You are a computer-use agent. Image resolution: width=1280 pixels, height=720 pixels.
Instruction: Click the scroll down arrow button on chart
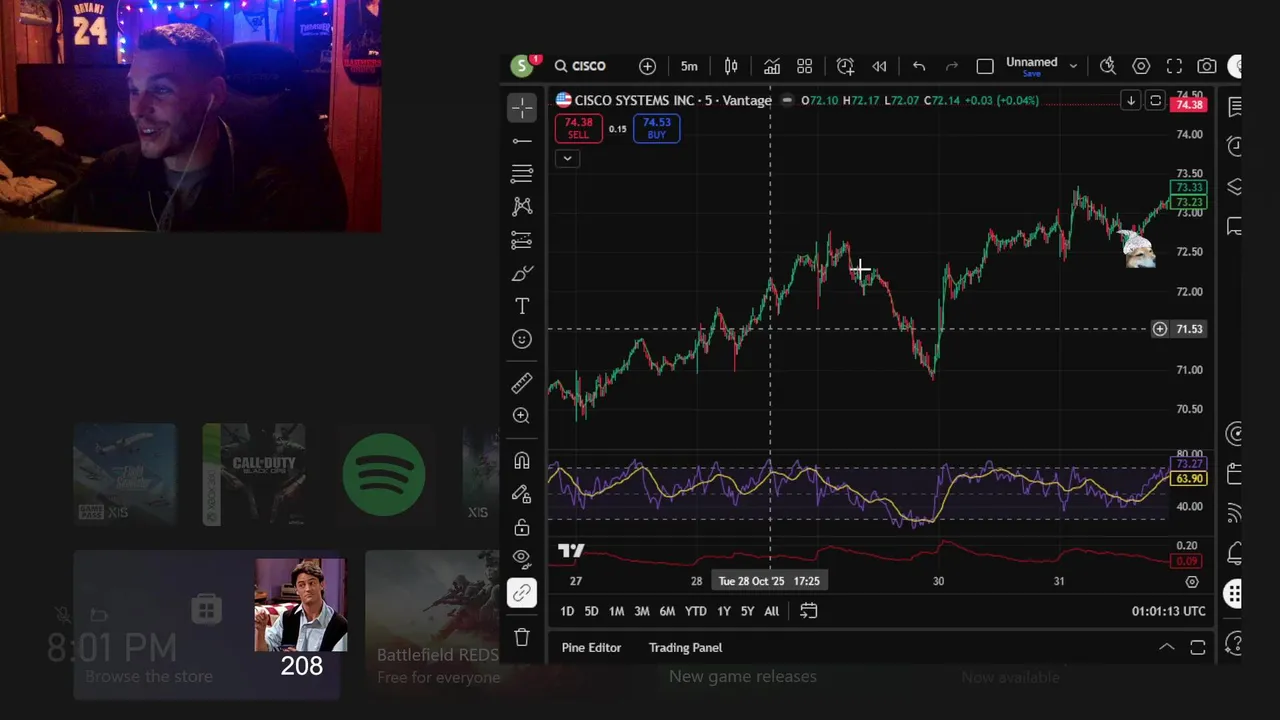click(x=1130, y=100)
